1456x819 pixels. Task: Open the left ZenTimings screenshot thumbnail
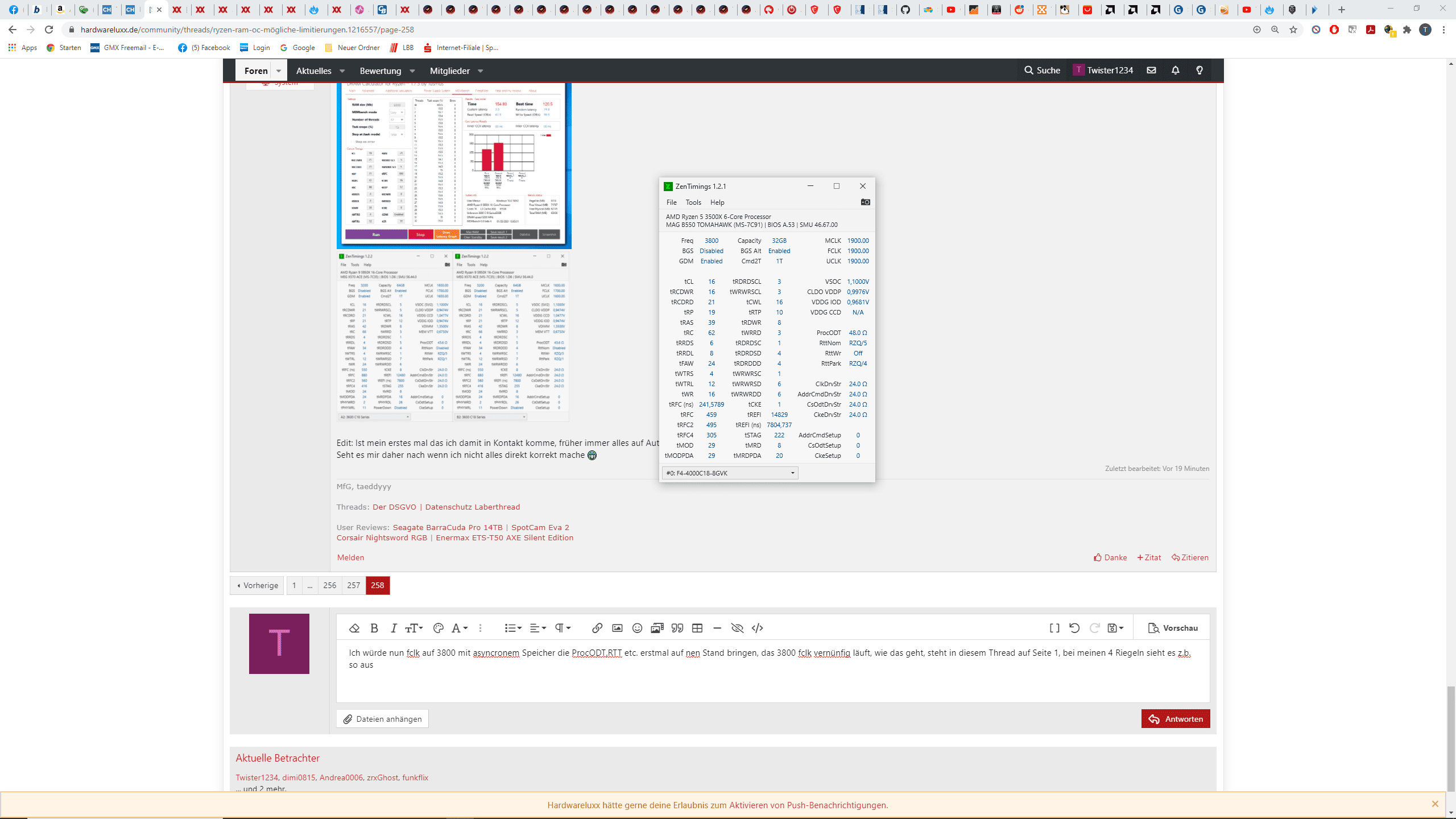pyautogui.click(x=394, y=336)
